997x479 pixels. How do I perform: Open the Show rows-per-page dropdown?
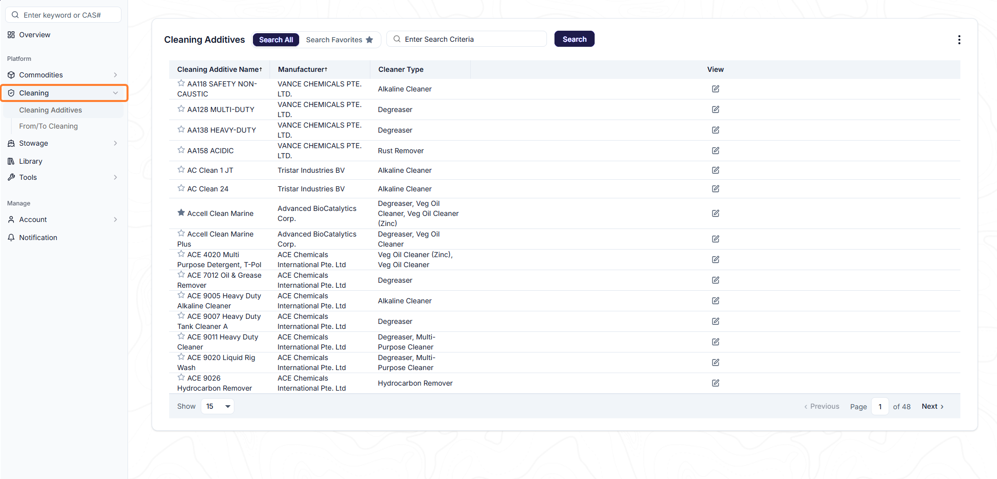point(217,406)
